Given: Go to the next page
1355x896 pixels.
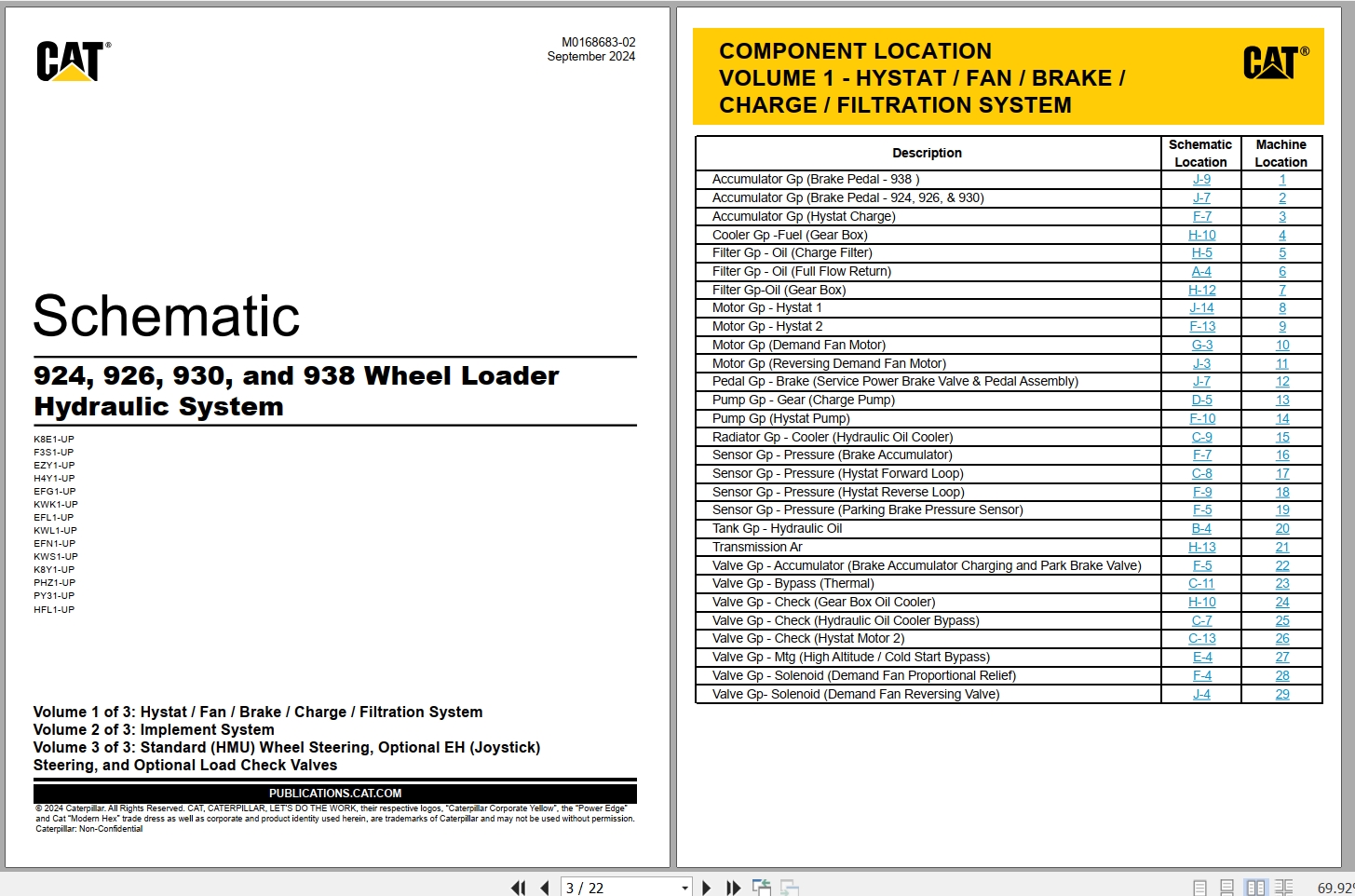Looking at the screenshot, I should coord(706,888).
